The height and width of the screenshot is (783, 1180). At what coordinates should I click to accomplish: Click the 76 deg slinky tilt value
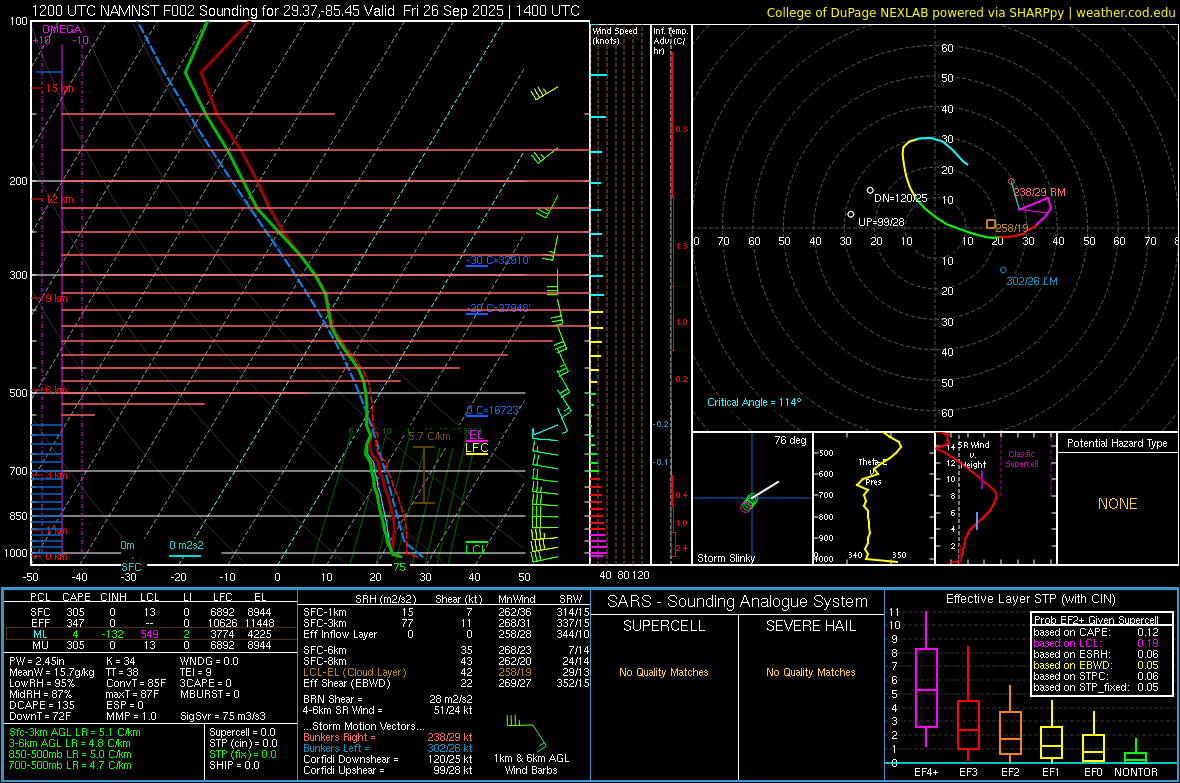click(x=790, y=440)
